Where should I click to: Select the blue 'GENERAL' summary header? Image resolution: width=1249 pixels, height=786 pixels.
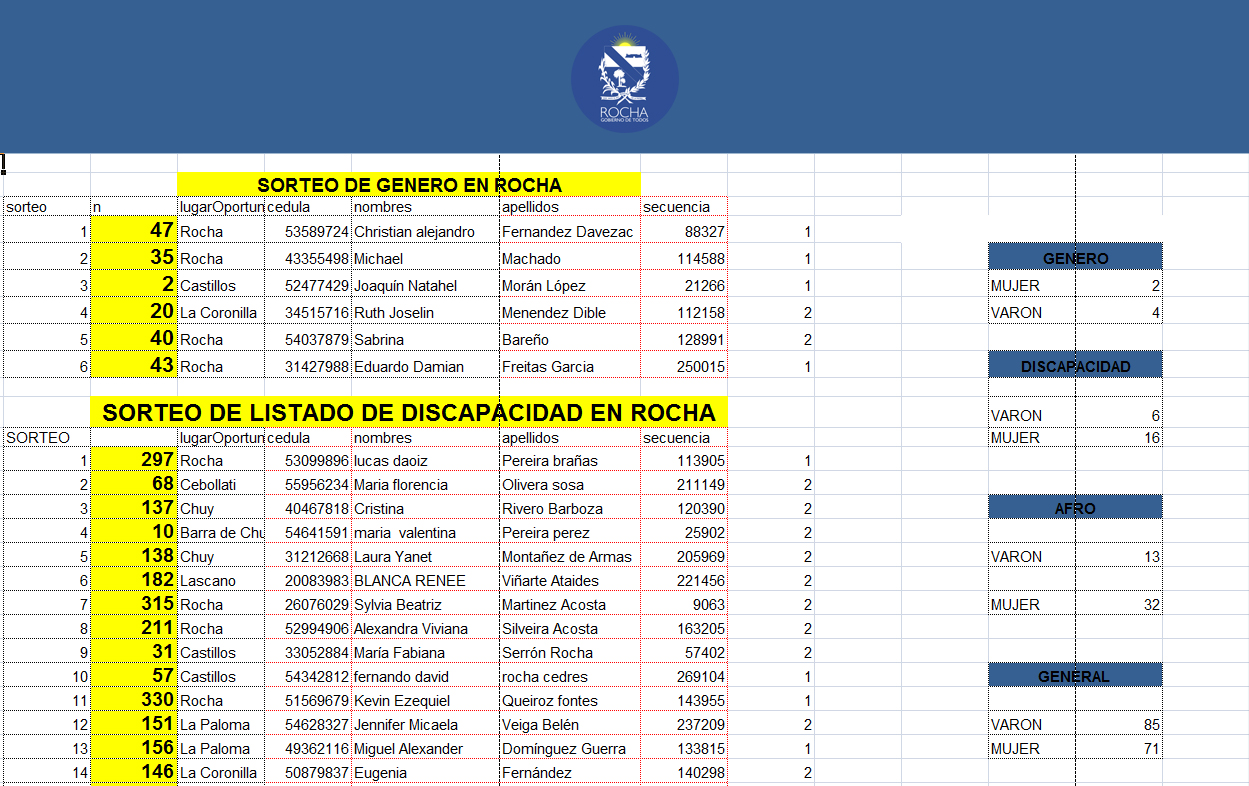[x=1075, y=676]
